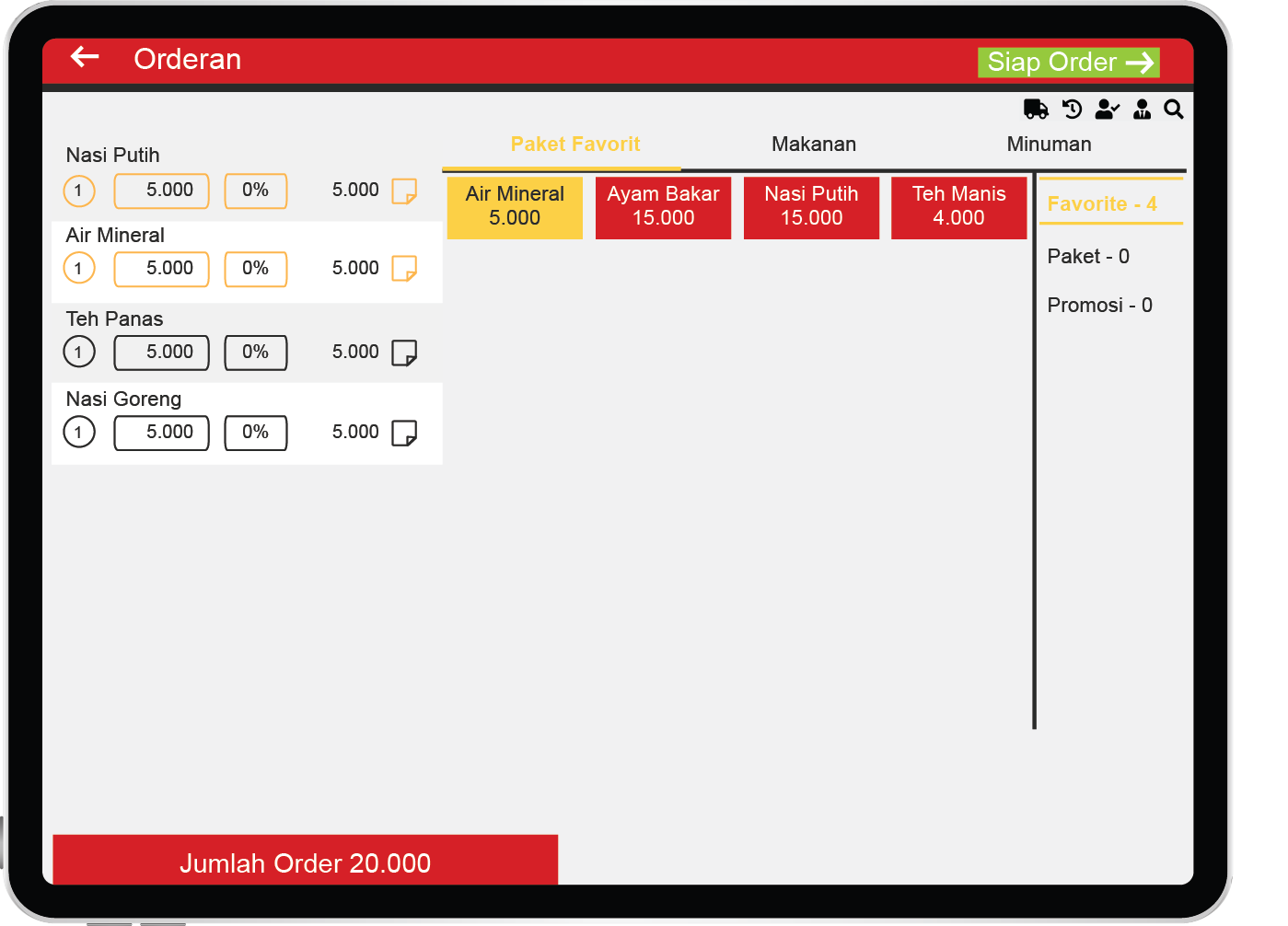The height and width of the screenshot is (926, 1288).
Task: Click the person in tie icon
Action: pyautogui.click(x=1142, y=110)
